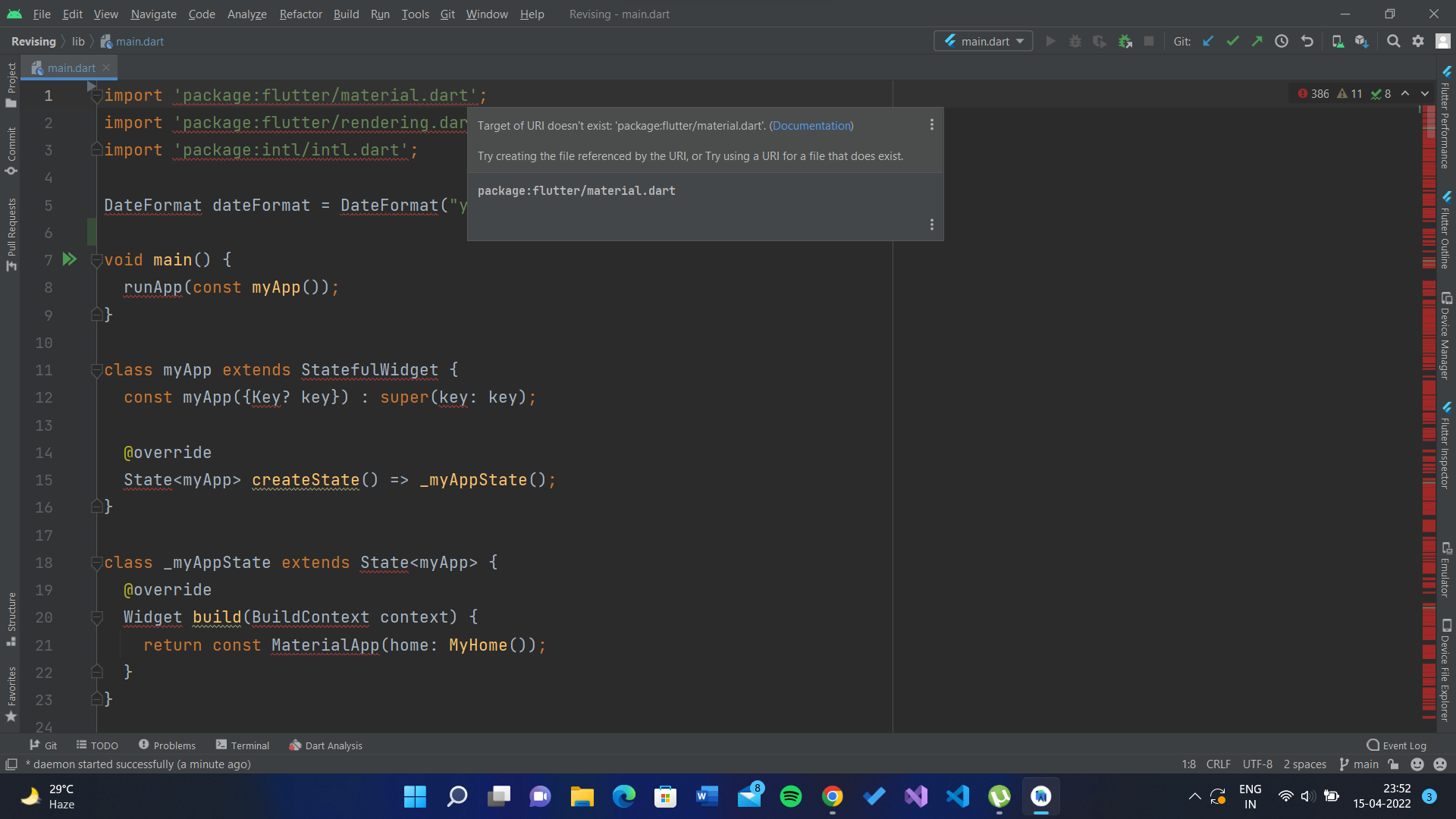Screen dimensions: 1456x819
Task: Open the TODO tool window
Action: 97,745
